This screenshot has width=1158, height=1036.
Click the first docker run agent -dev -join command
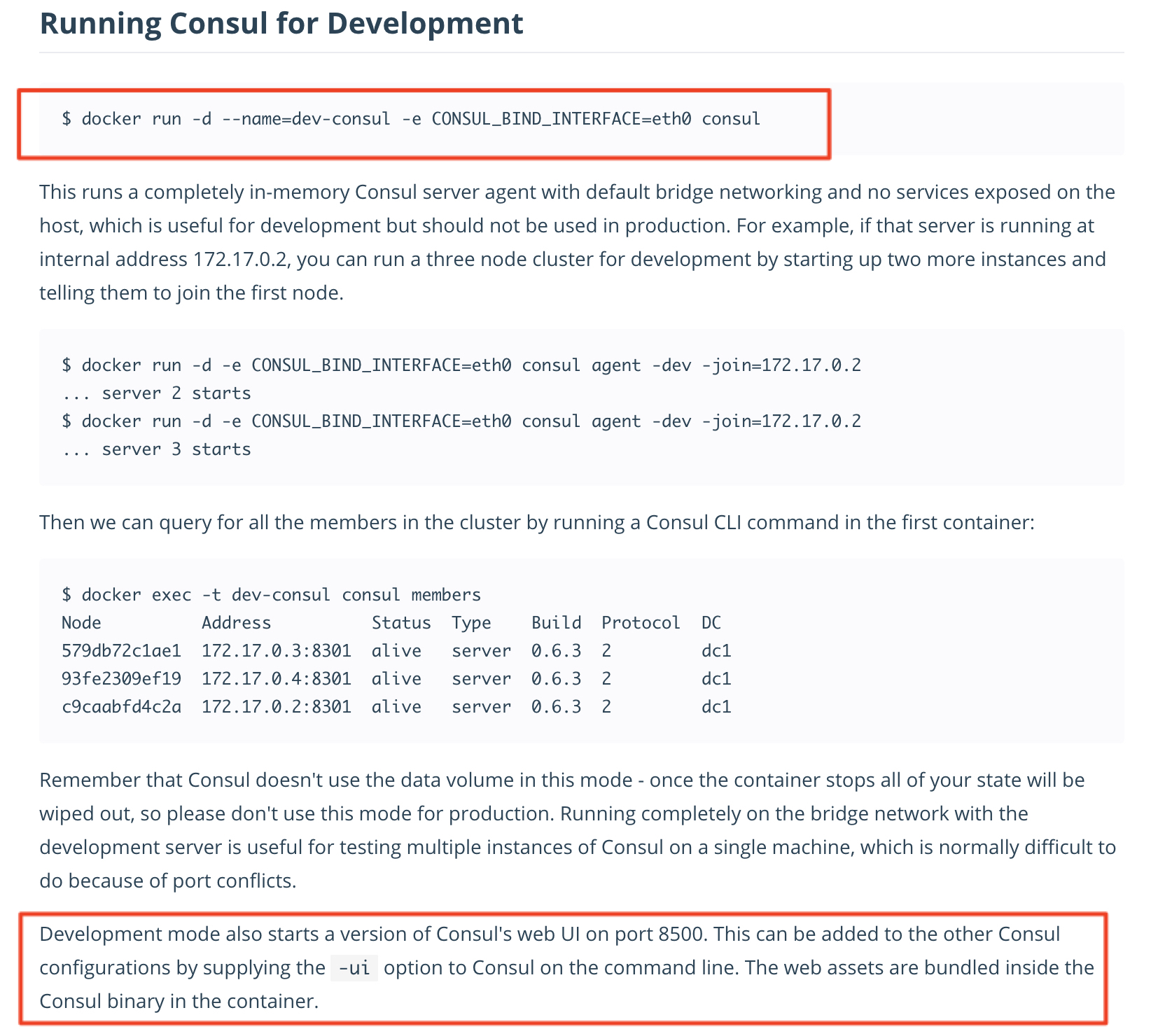click(x=461, y=365)
